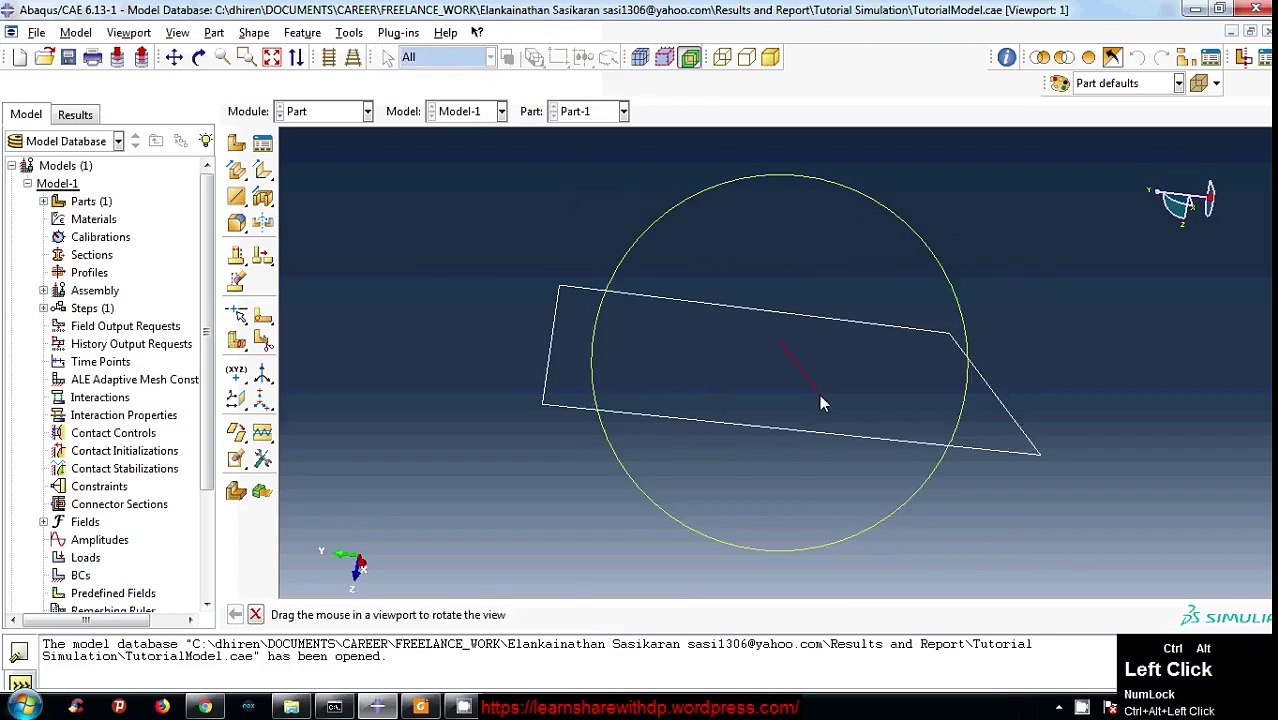Select Materials in the model tree
This screenshot has height=720, width=1278.
pyautogui.click(x=93, y=219)
